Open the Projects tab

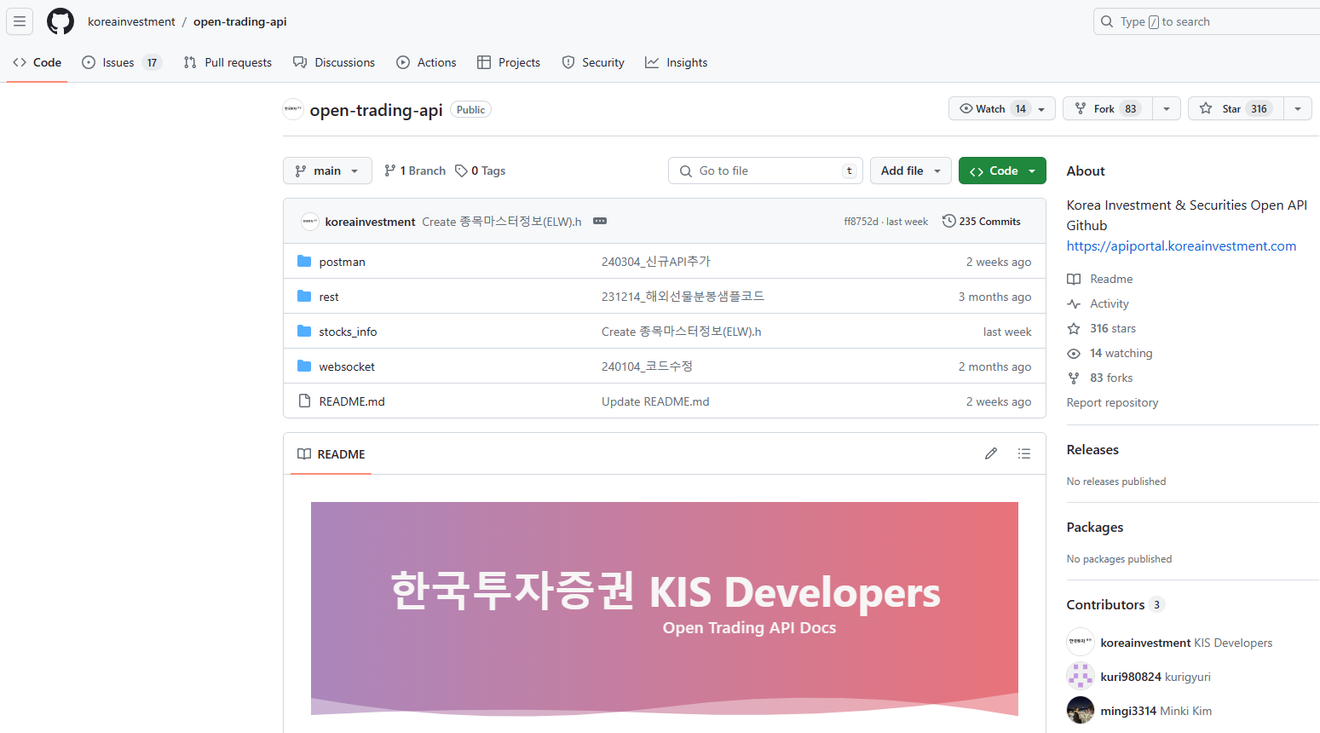(x=509, y=62)
